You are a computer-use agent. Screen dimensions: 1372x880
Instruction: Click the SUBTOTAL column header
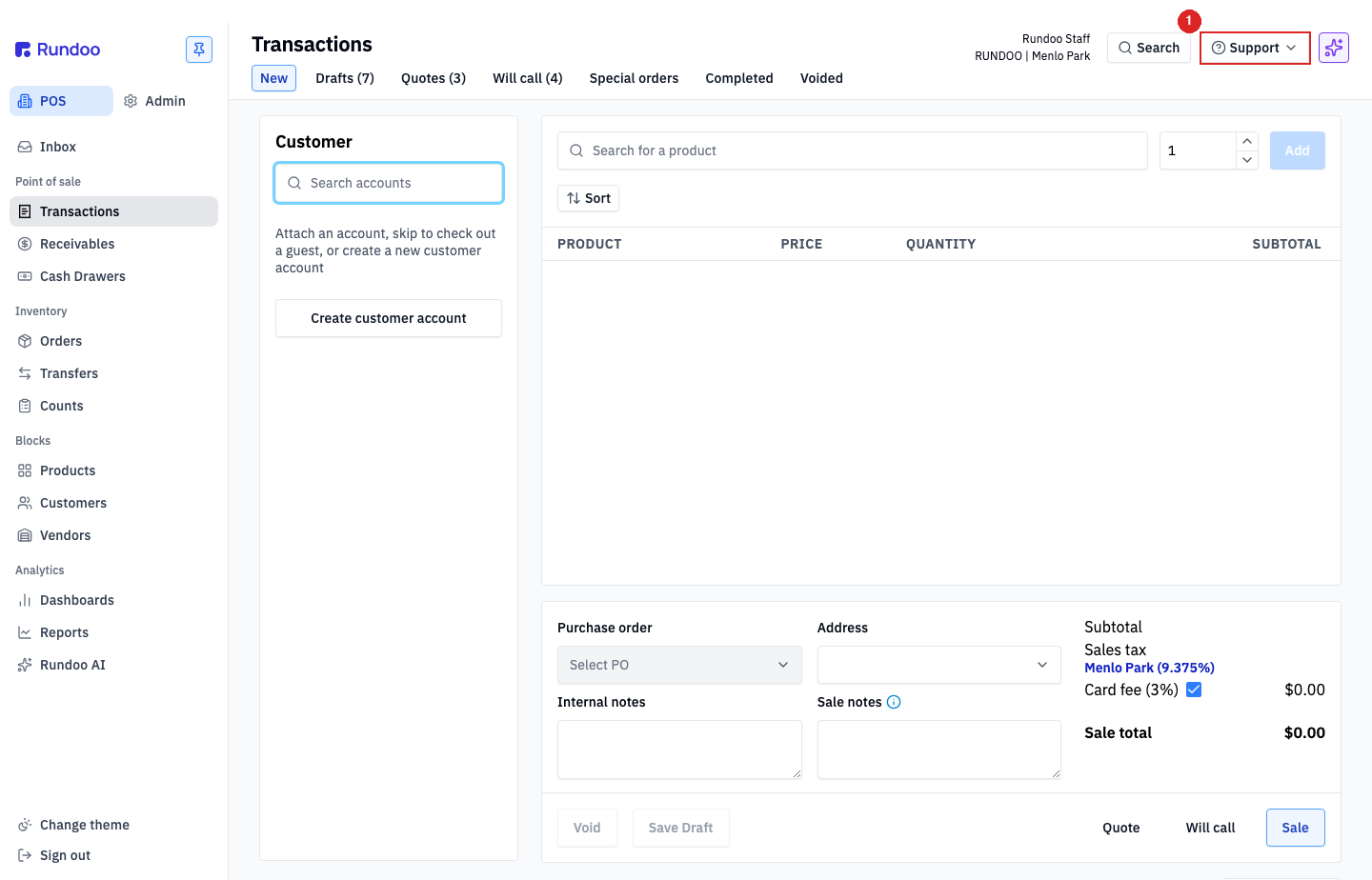click(x=1286, y=244)
